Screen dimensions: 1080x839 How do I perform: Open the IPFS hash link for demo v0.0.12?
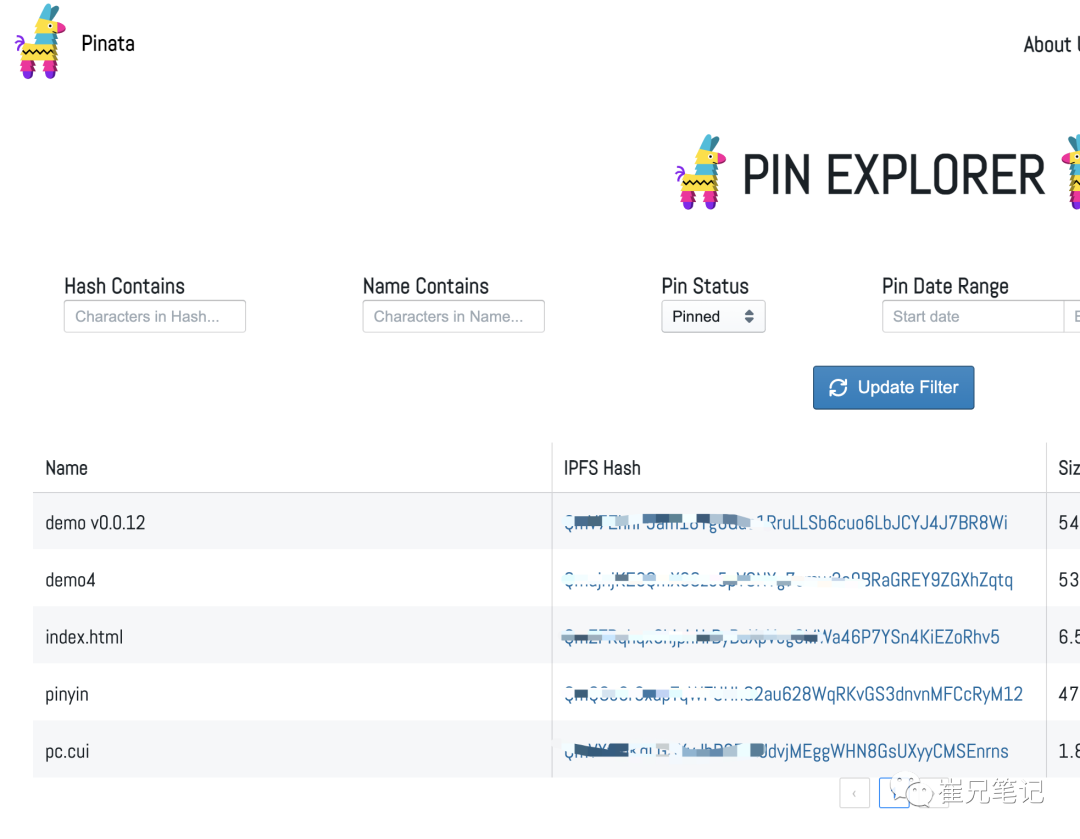tap(786, 523)
